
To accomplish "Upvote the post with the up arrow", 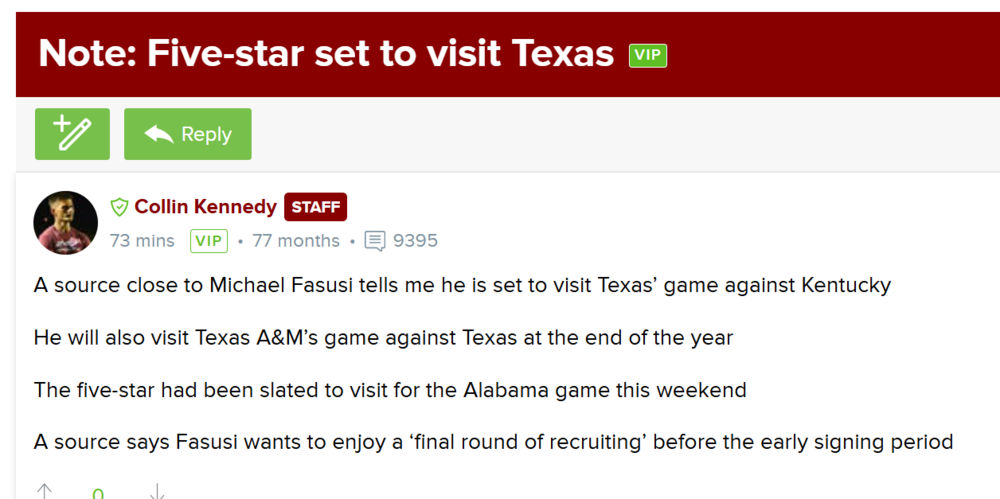I will (x=44, y=491).
